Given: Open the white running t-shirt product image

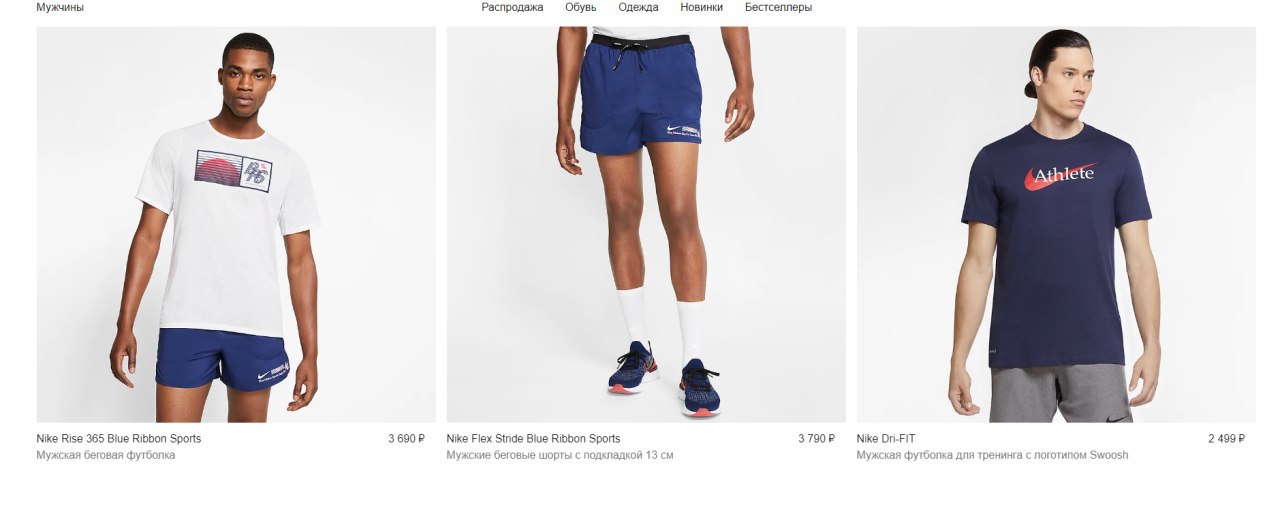Looking at the screenshot, I should 236,224.
